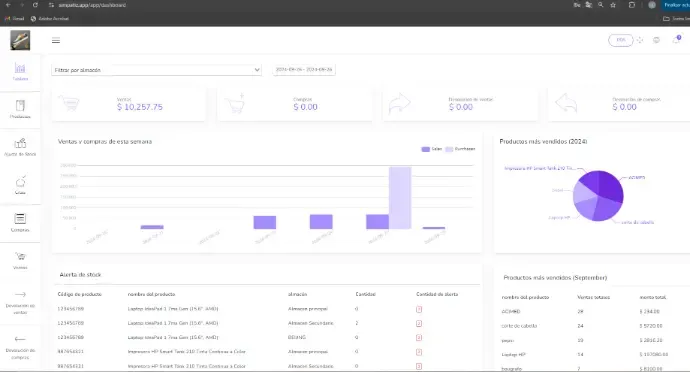Screen dimensions: 690x372
Task: Click the $ 5720.00 amount cell
Action: pos(651,326)
